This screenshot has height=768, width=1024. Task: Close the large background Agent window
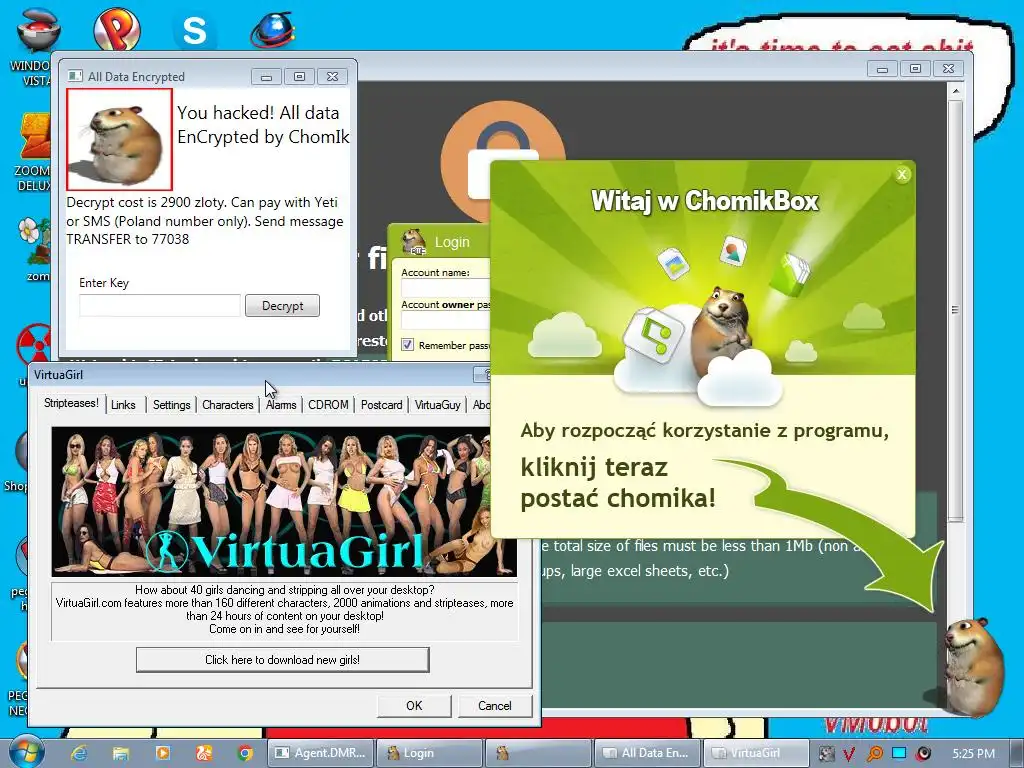pyautogui.click(x=948, y=69)
